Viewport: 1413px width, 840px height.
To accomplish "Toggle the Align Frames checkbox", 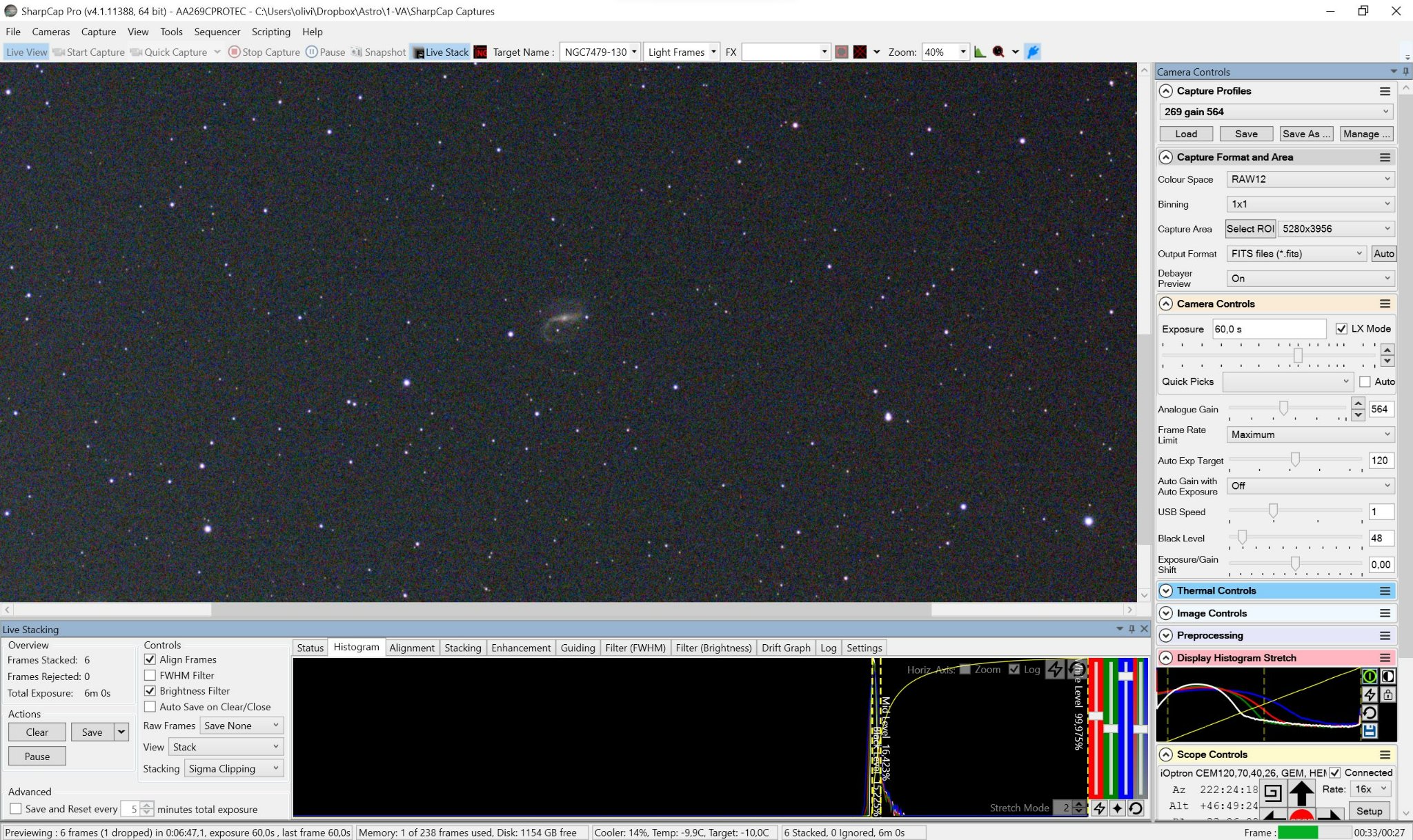I will coord(150,659).
